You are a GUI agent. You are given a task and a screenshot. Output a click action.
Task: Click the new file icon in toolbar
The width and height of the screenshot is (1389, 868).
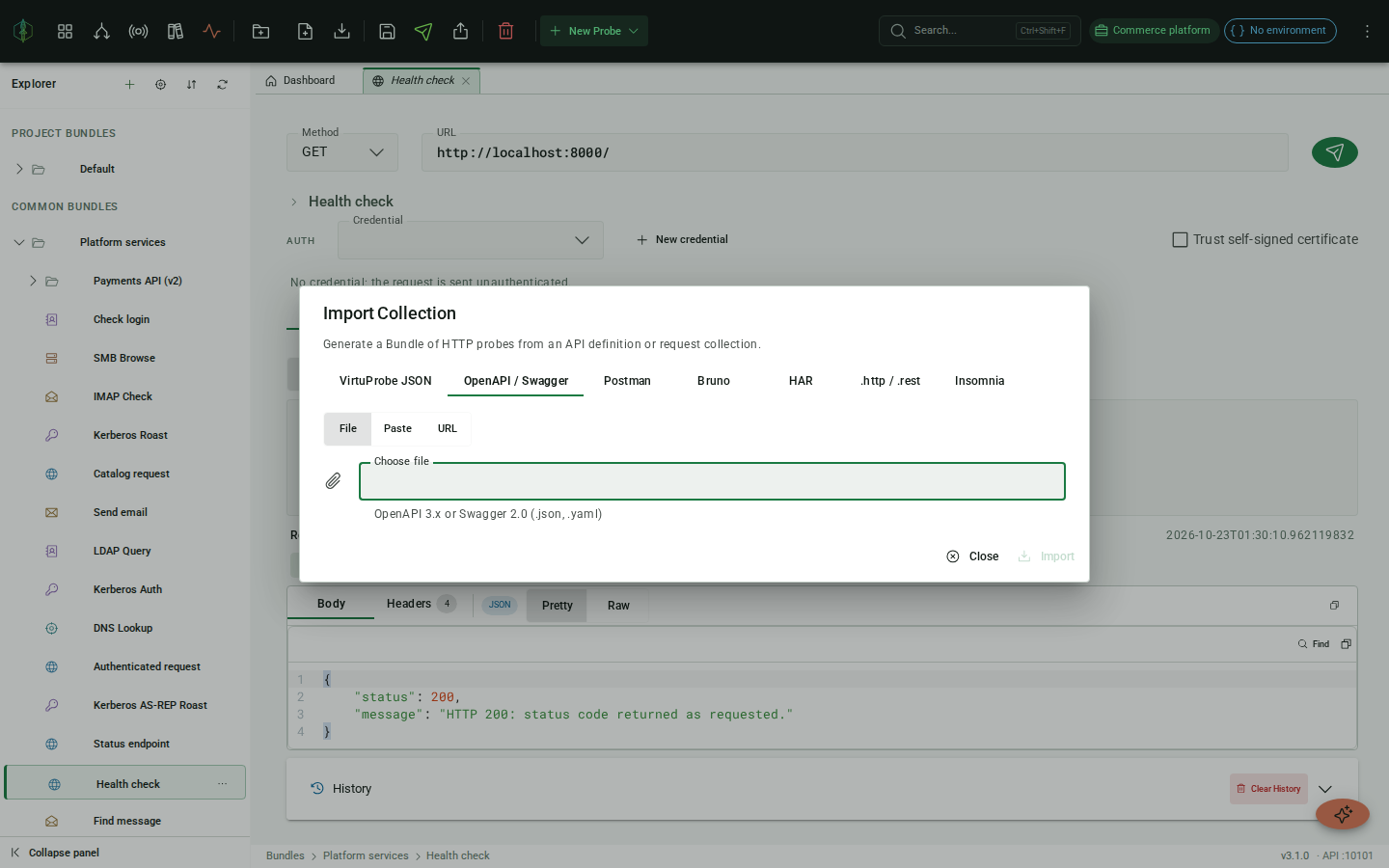(305, 31)
